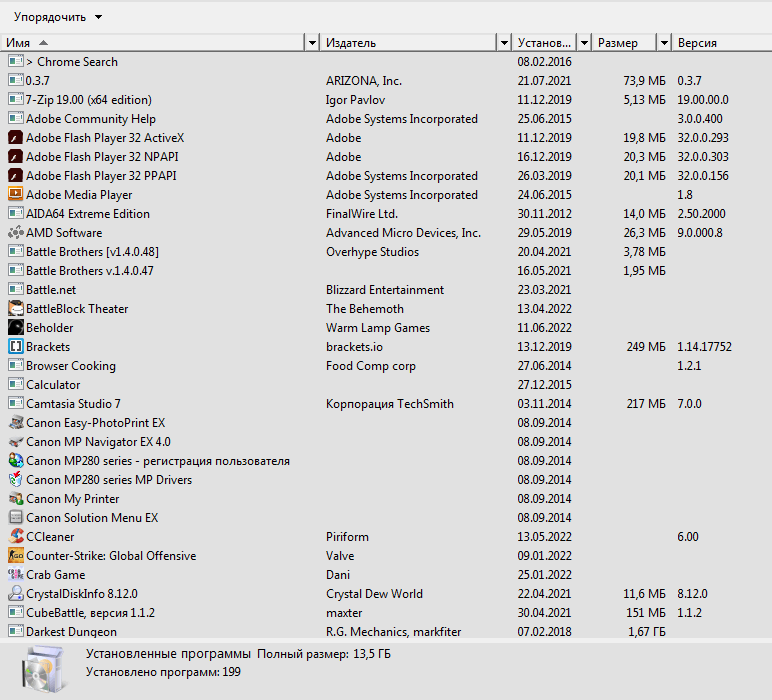Click publisher Blizzard Entertainment
772x700 pixels.
tap(385, 290)
